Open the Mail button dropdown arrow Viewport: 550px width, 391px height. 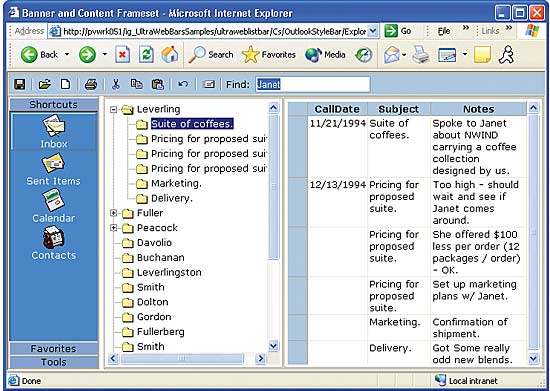tap(404, 55)
